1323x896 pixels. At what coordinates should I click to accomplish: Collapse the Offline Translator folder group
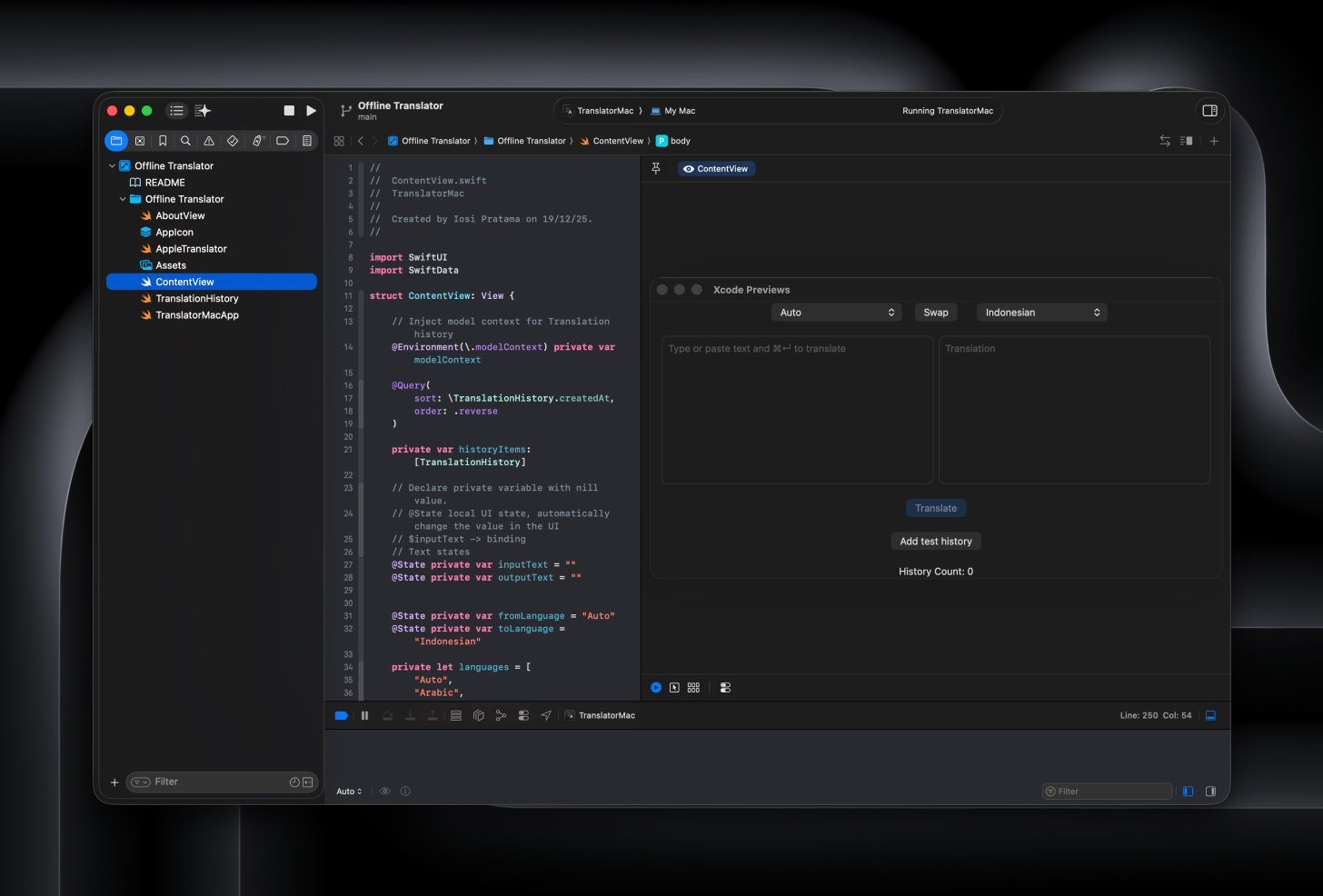[x=123, y=199]
